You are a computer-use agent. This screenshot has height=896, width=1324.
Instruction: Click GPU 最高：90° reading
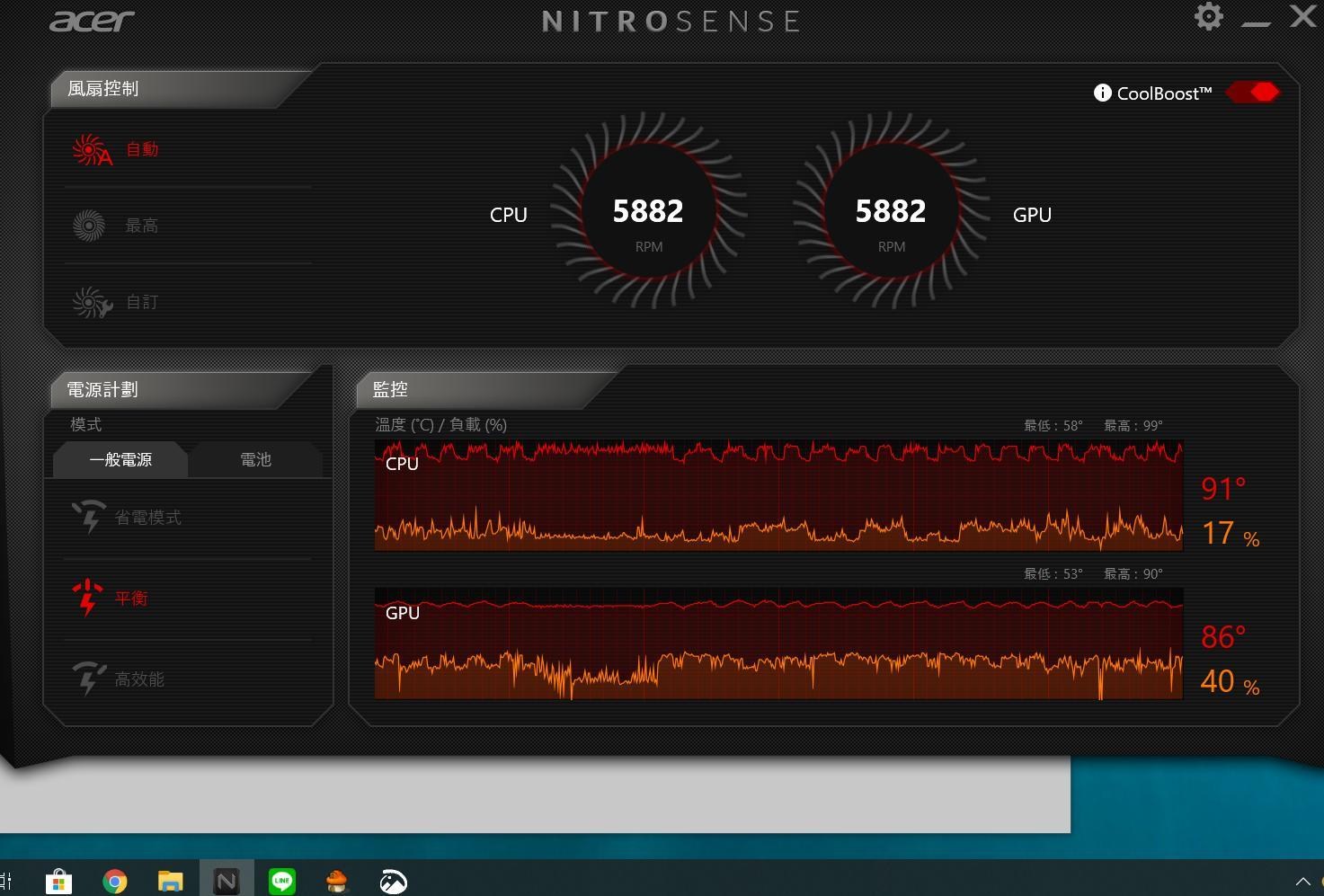pos(1133,573)
